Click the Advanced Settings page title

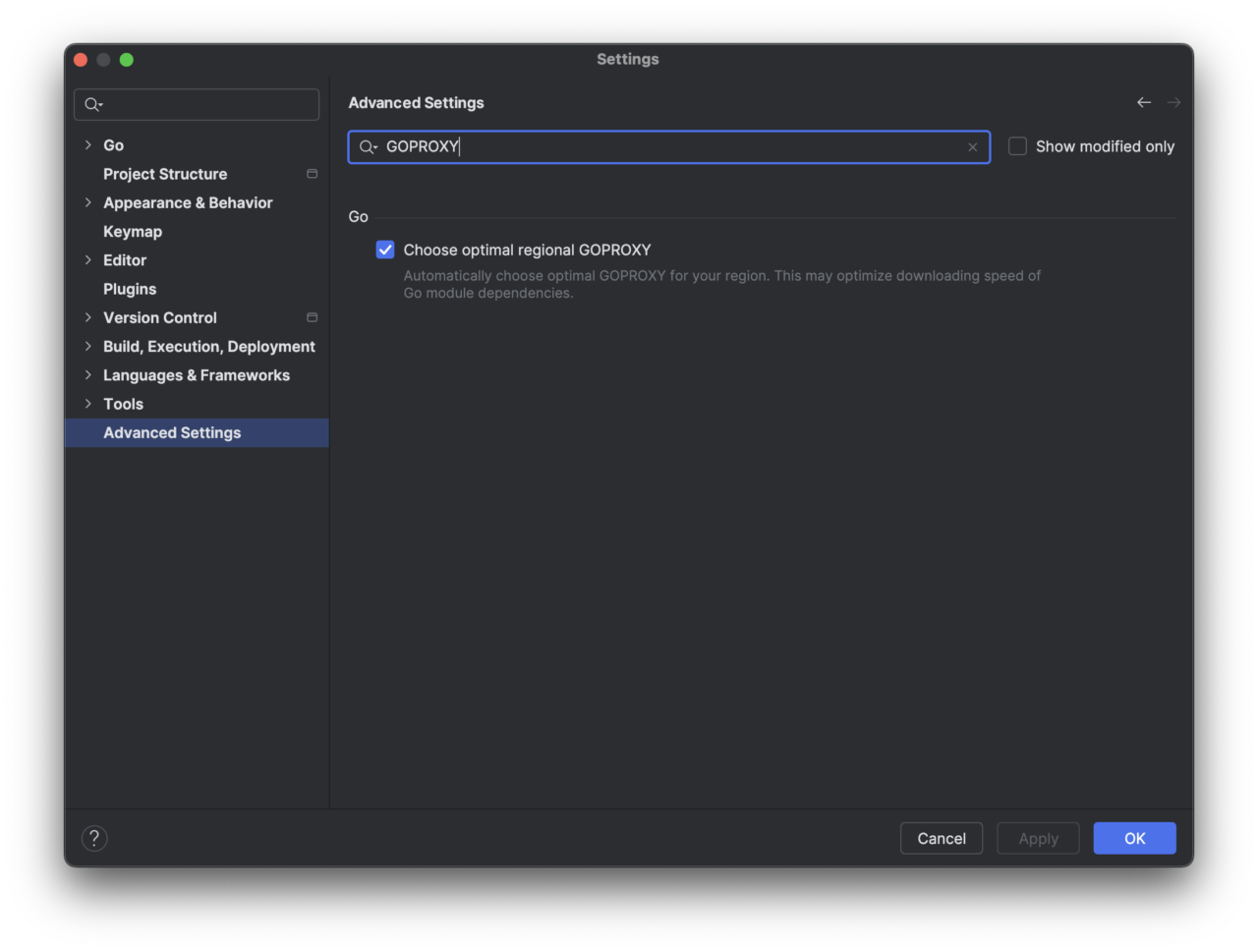(416, 103)
